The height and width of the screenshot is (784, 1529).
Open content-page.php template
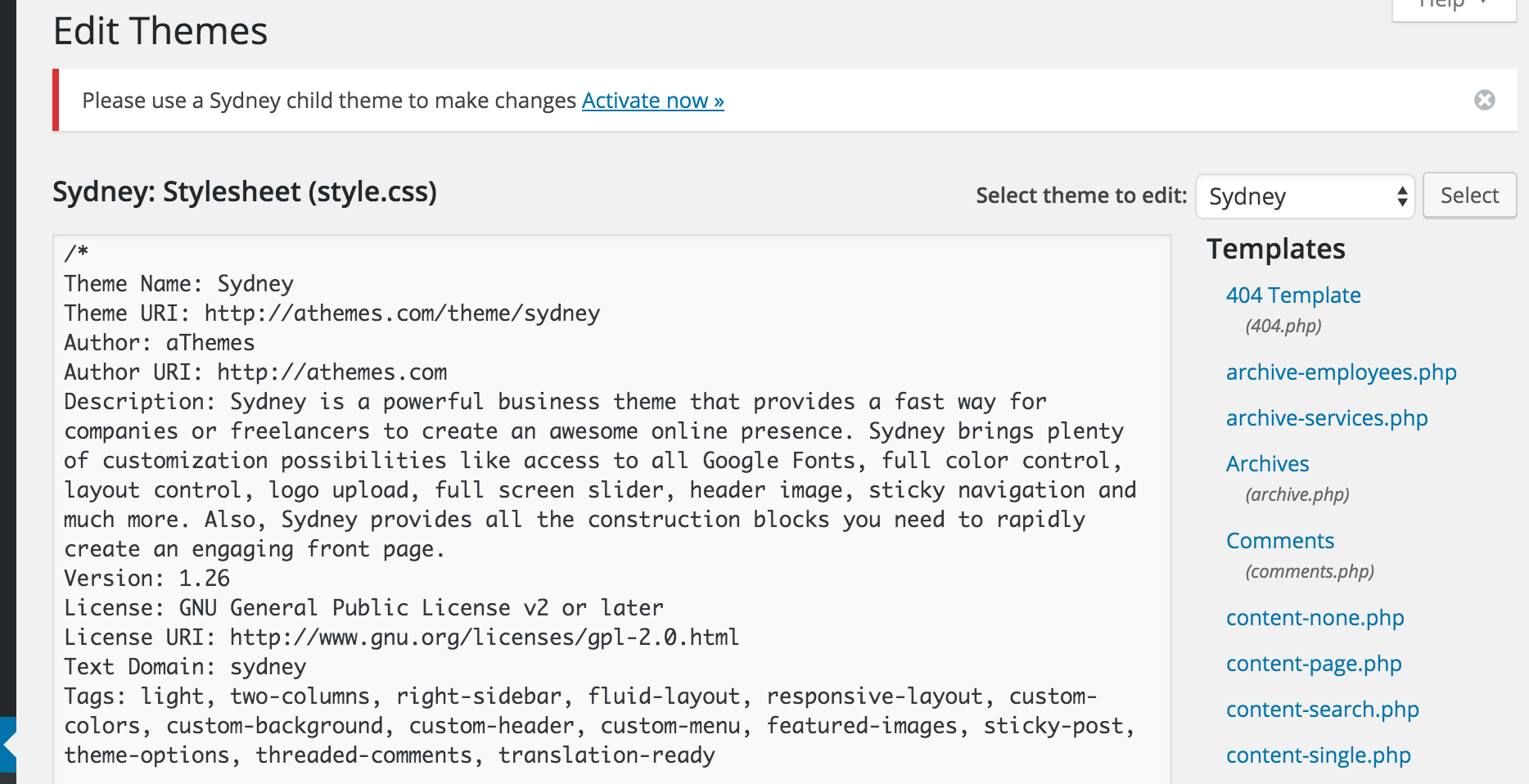[x=1313, y=664]
